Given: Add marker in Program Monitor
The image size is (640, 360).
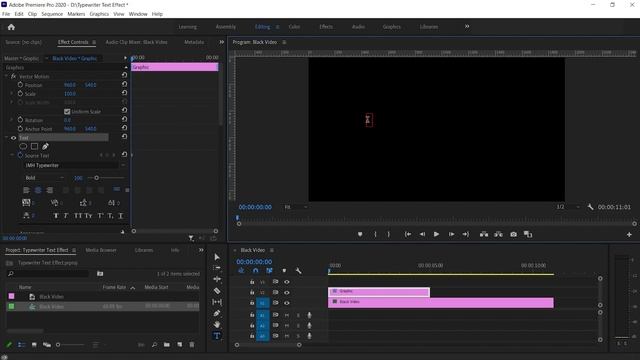Looking at the screenshot, I should click(x=360, y=234).
